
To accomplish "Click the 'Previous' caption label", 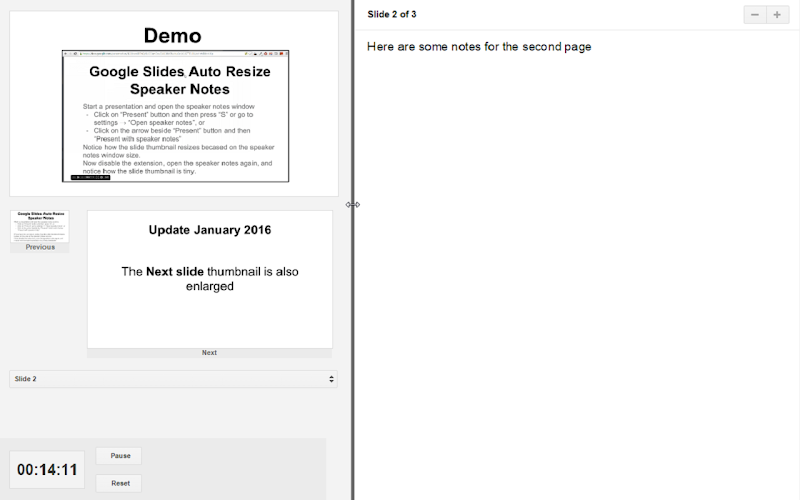I will [x=40, y=247].
